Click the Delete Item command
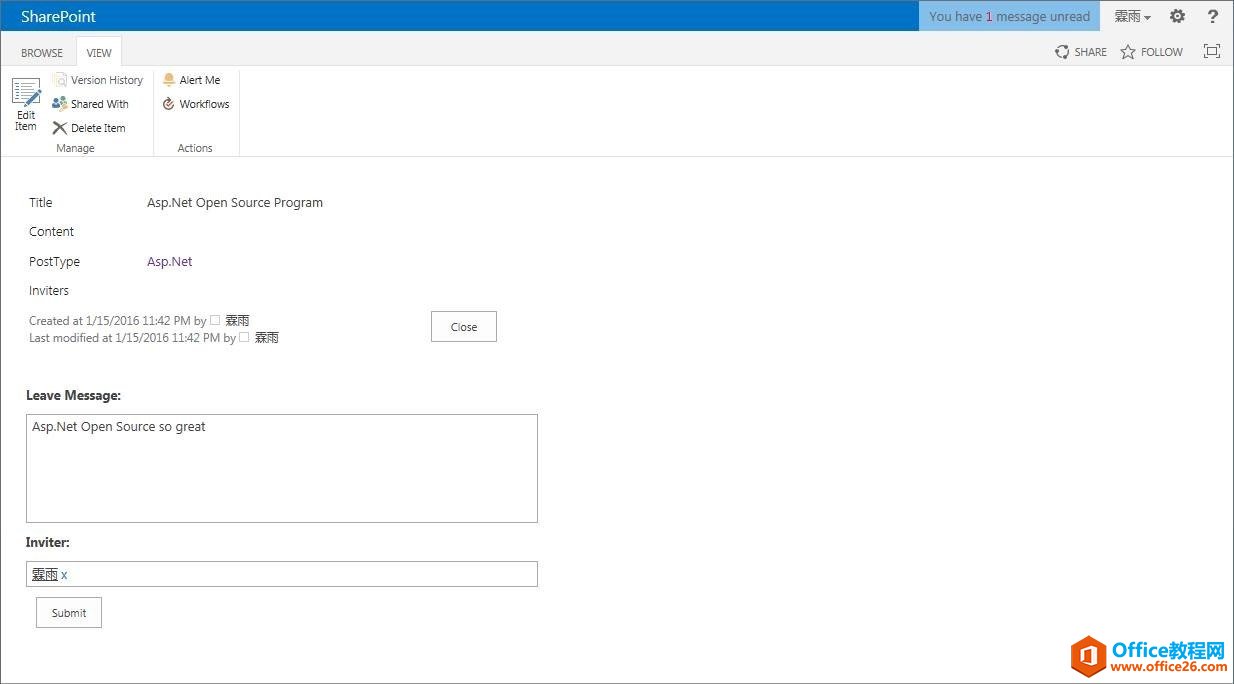The image size is (1234, 684). point(89,128)
